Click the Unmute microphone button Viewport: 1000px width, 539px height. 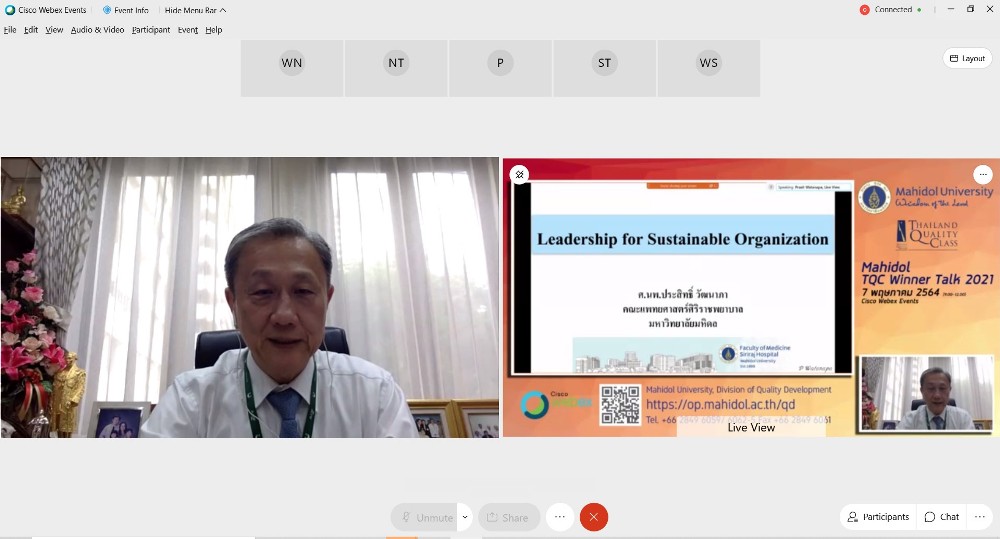click(425, 517)
